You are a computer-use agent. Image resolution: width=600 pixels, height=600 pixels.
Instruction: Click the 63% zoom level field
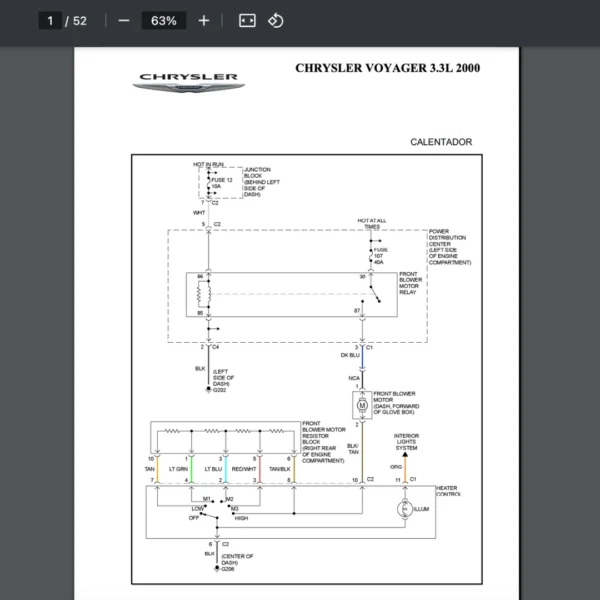tap(163, 21)
